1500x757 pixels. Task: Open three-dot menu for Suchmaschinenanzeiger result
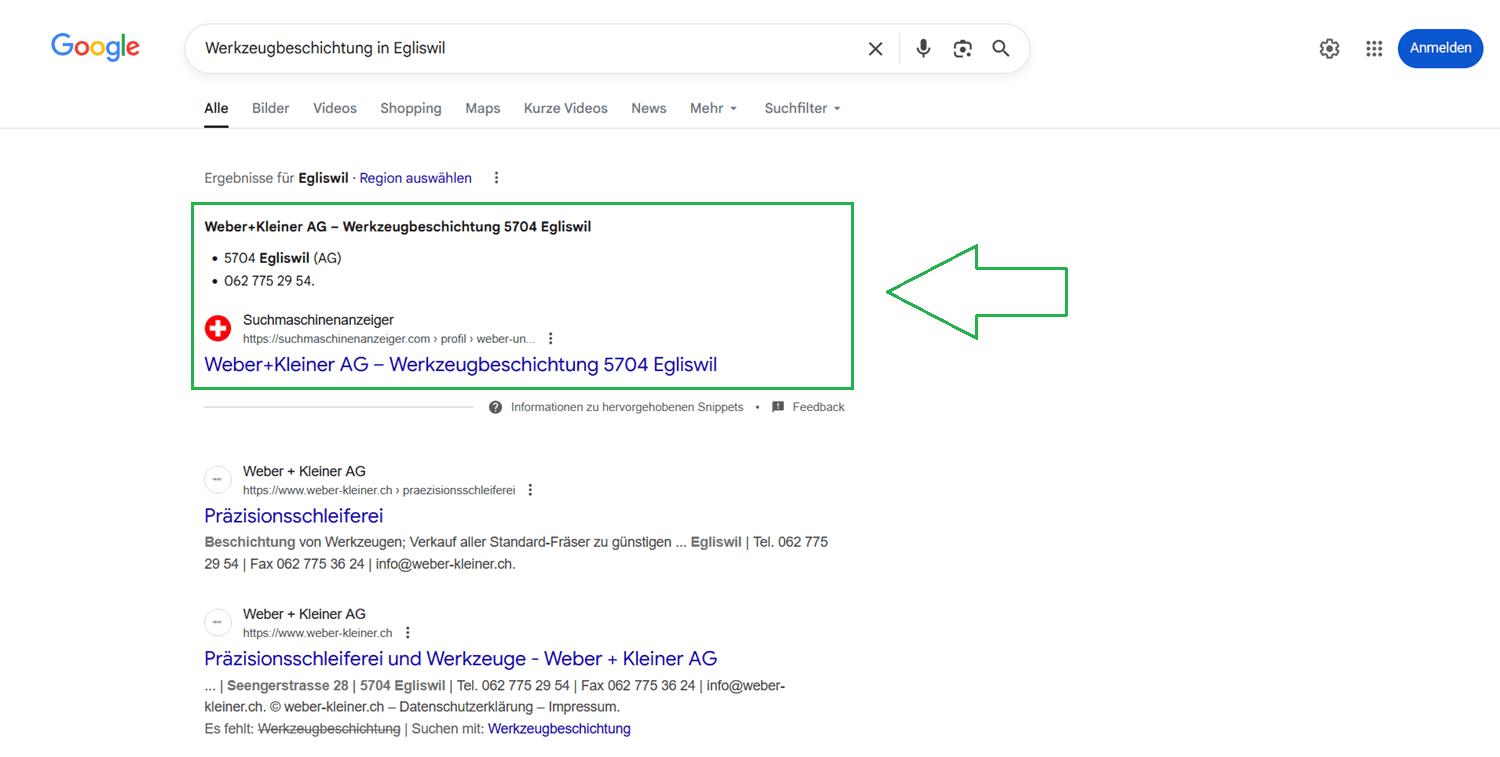click(550, 339)
